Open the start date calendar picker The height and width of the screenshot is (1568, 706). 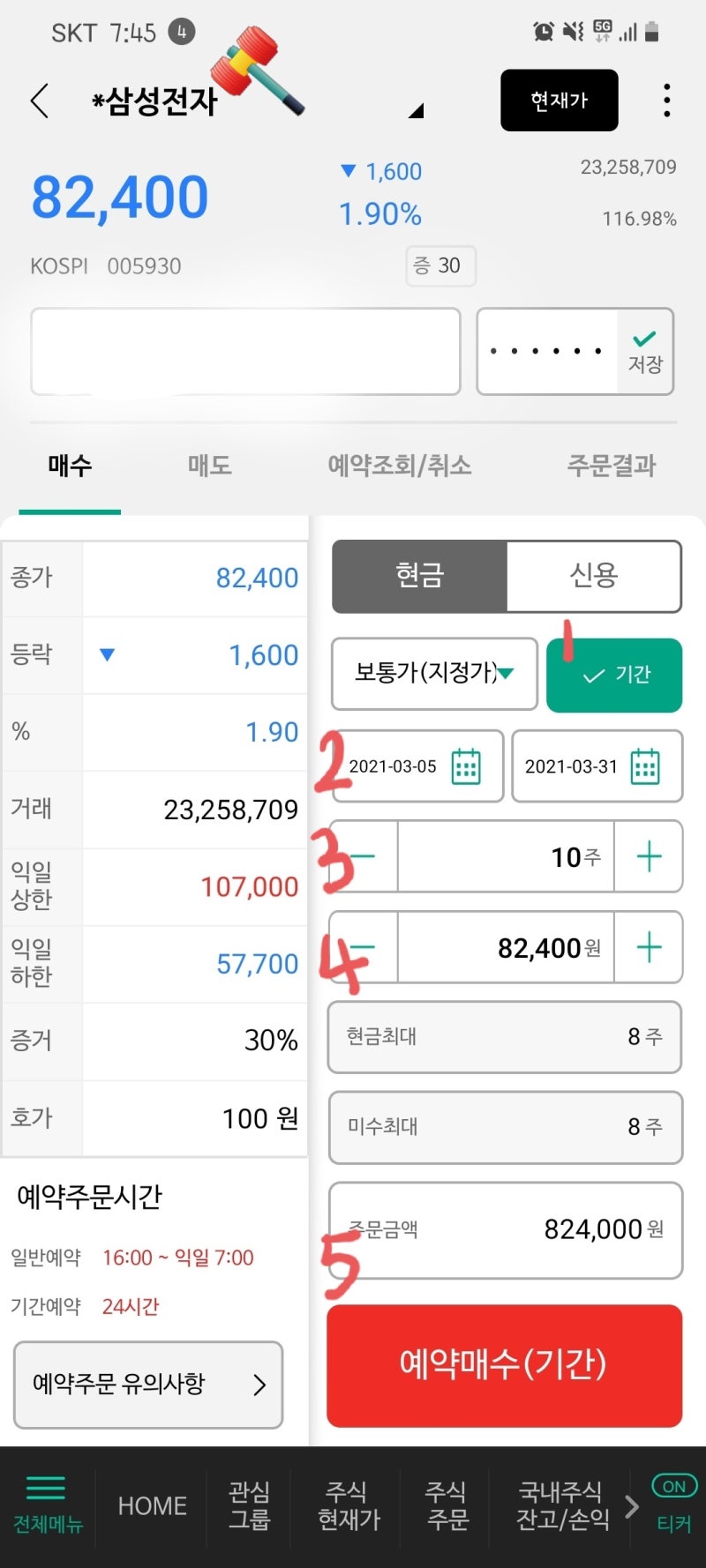coord(466,766)
